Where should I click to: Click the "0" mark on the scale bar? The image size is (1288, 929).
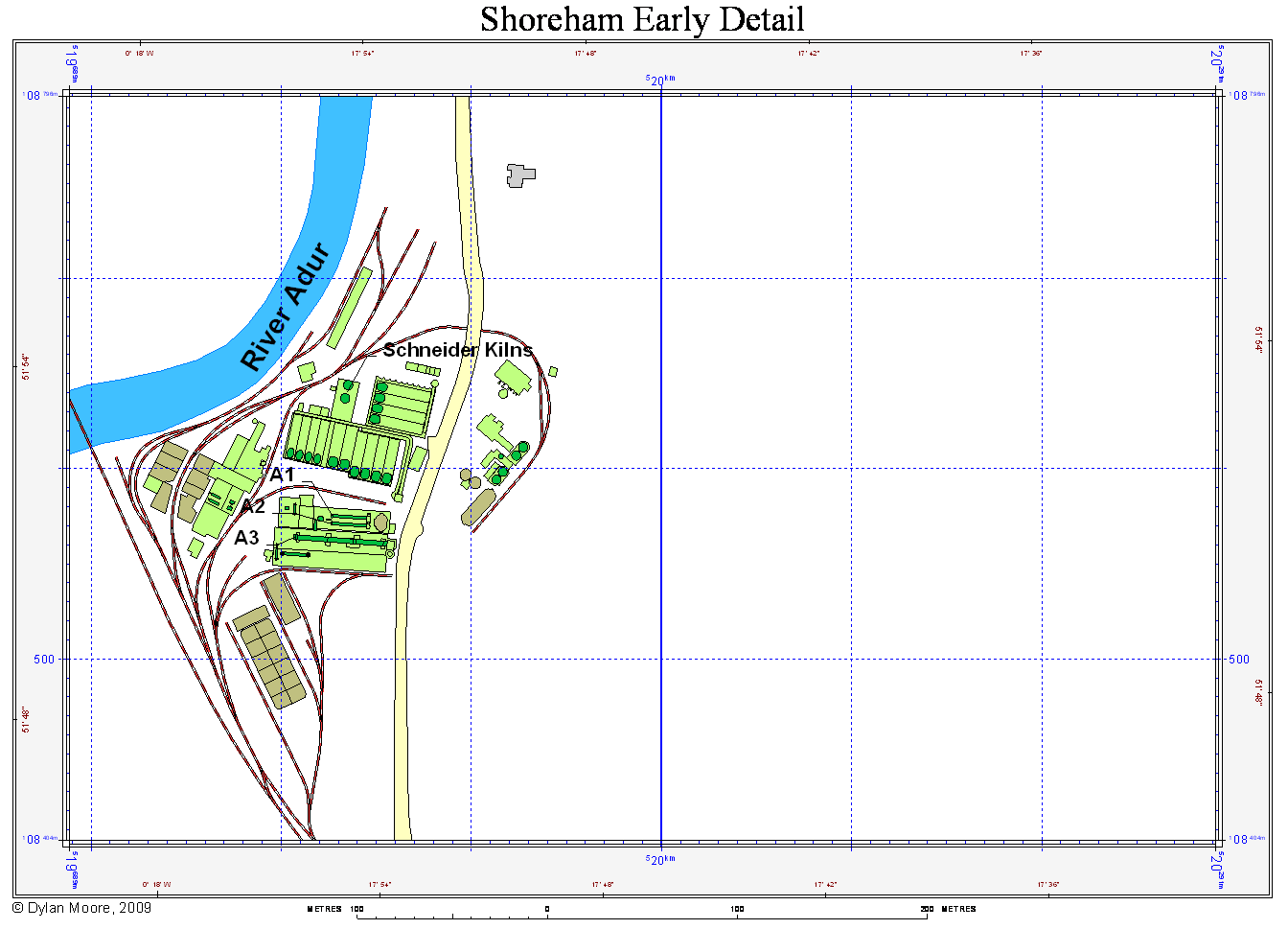click(x=547, y=909)
